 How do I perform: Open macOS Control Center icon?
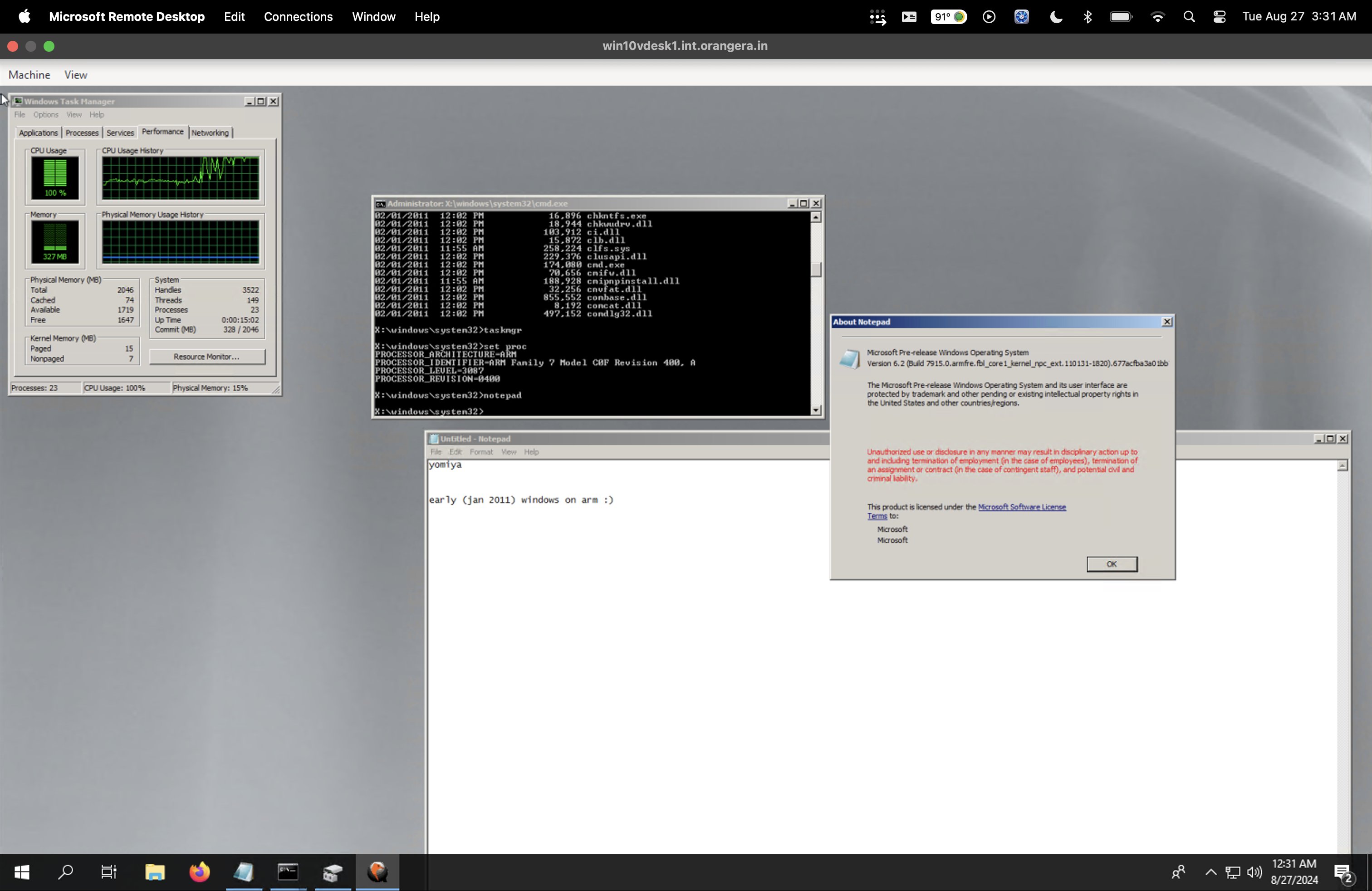[x=1219, y=17]
